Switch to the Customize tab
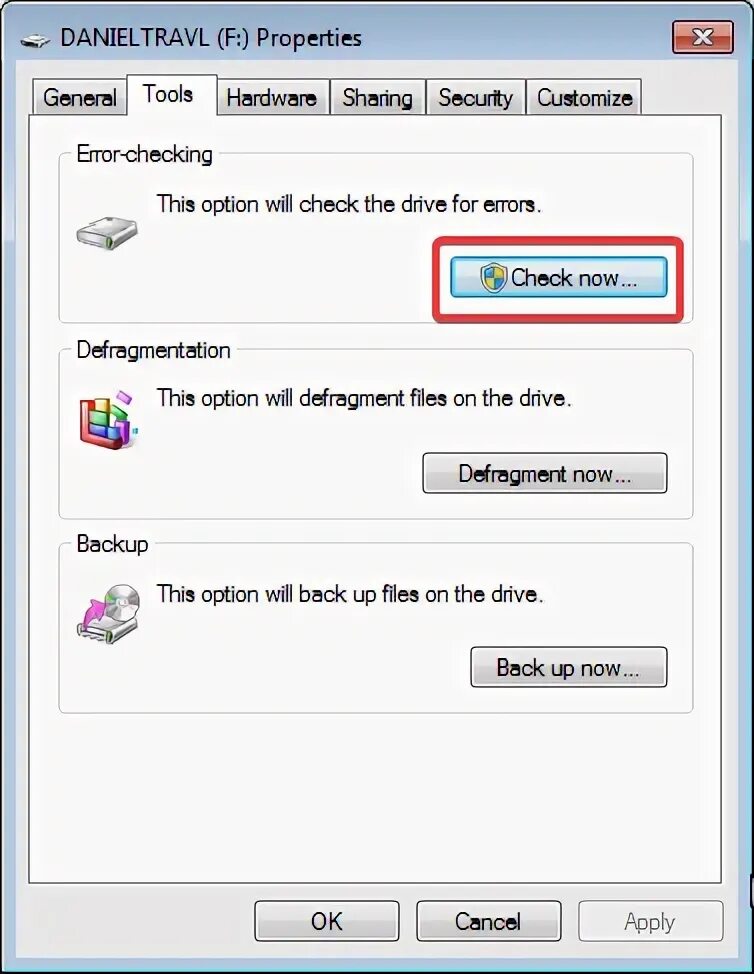This screenshot has width=754, height=974. click(584, 98)
